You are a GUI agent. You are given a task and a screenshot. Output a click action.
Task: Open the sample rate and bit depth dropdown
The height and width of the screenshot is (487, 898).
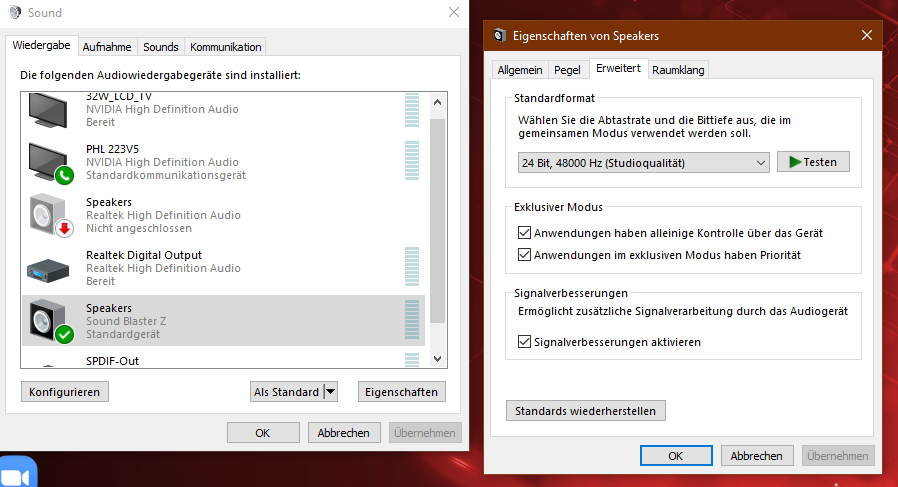point(643,163)
